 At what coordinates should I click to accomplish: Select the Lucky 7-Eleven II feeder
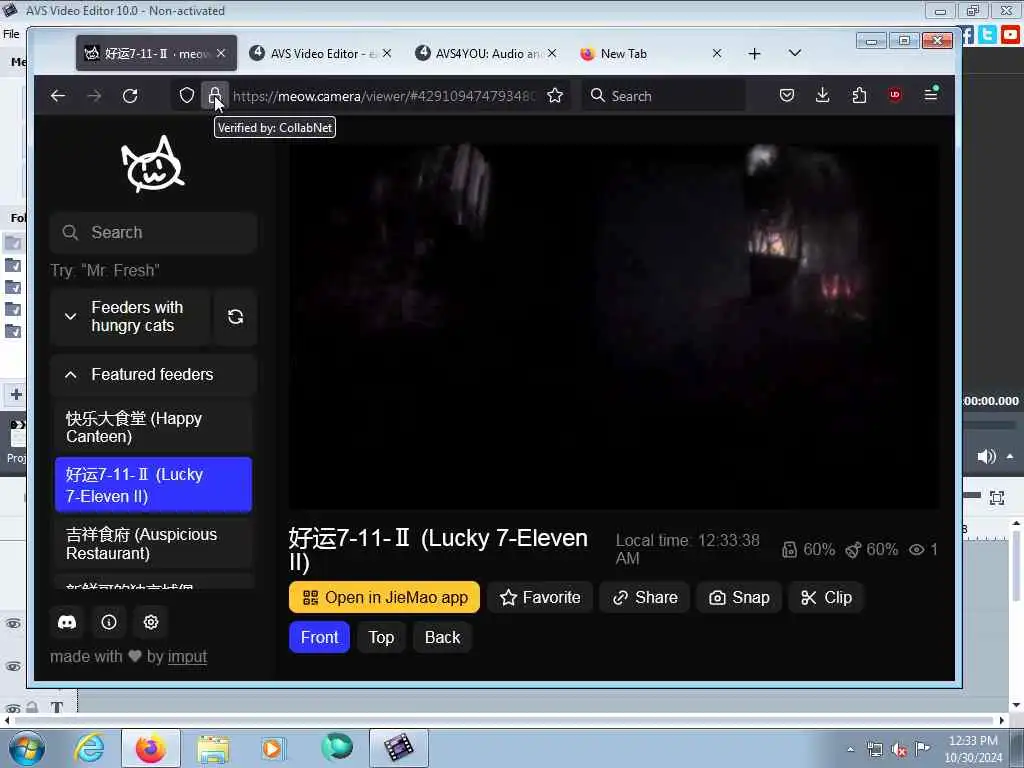coord(153,485)
